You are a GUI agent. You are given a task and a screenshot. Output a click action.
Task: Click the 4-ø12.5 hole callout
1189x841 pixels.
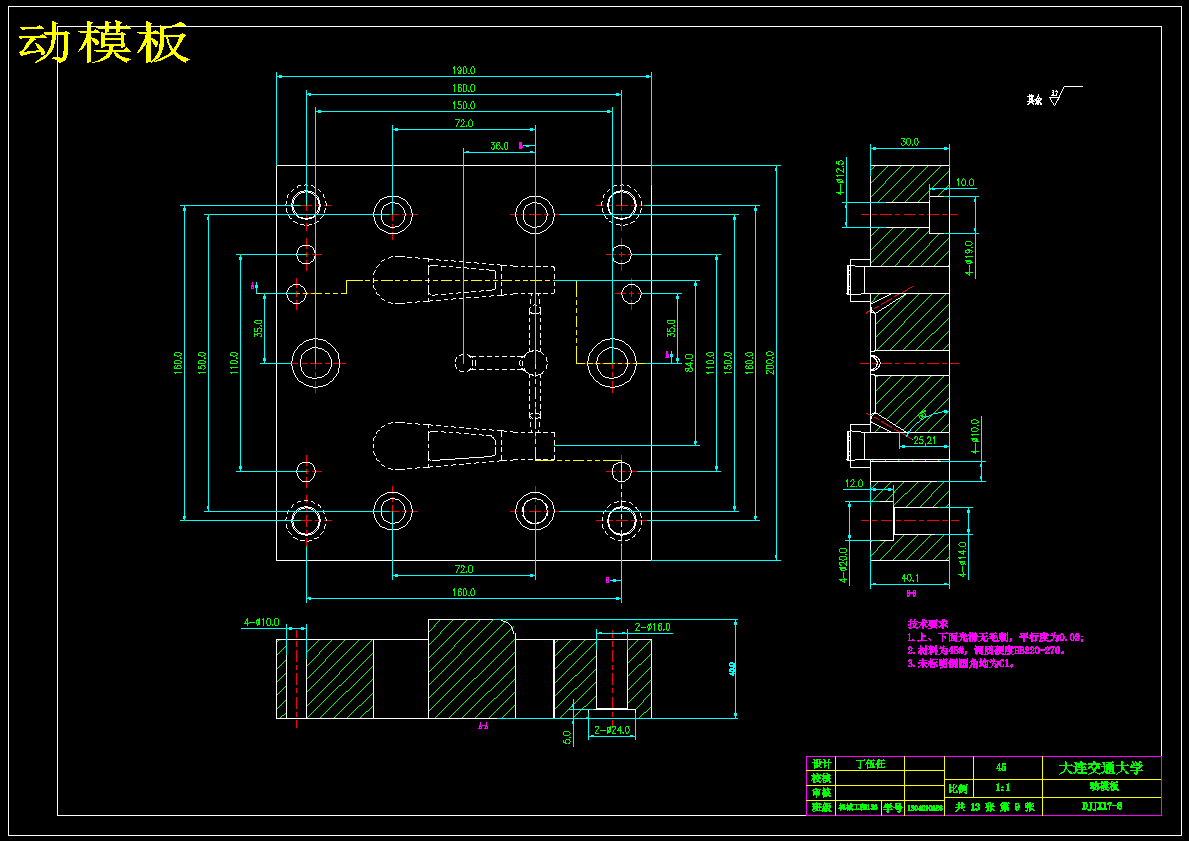click(839, 178)
